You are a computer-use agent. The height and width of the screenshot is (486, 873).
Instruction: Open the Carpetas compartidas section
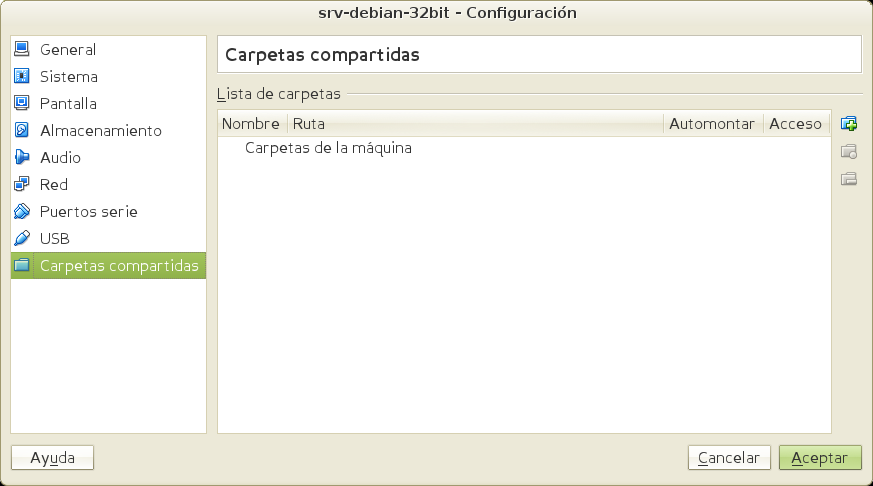[x=118, y=266]
